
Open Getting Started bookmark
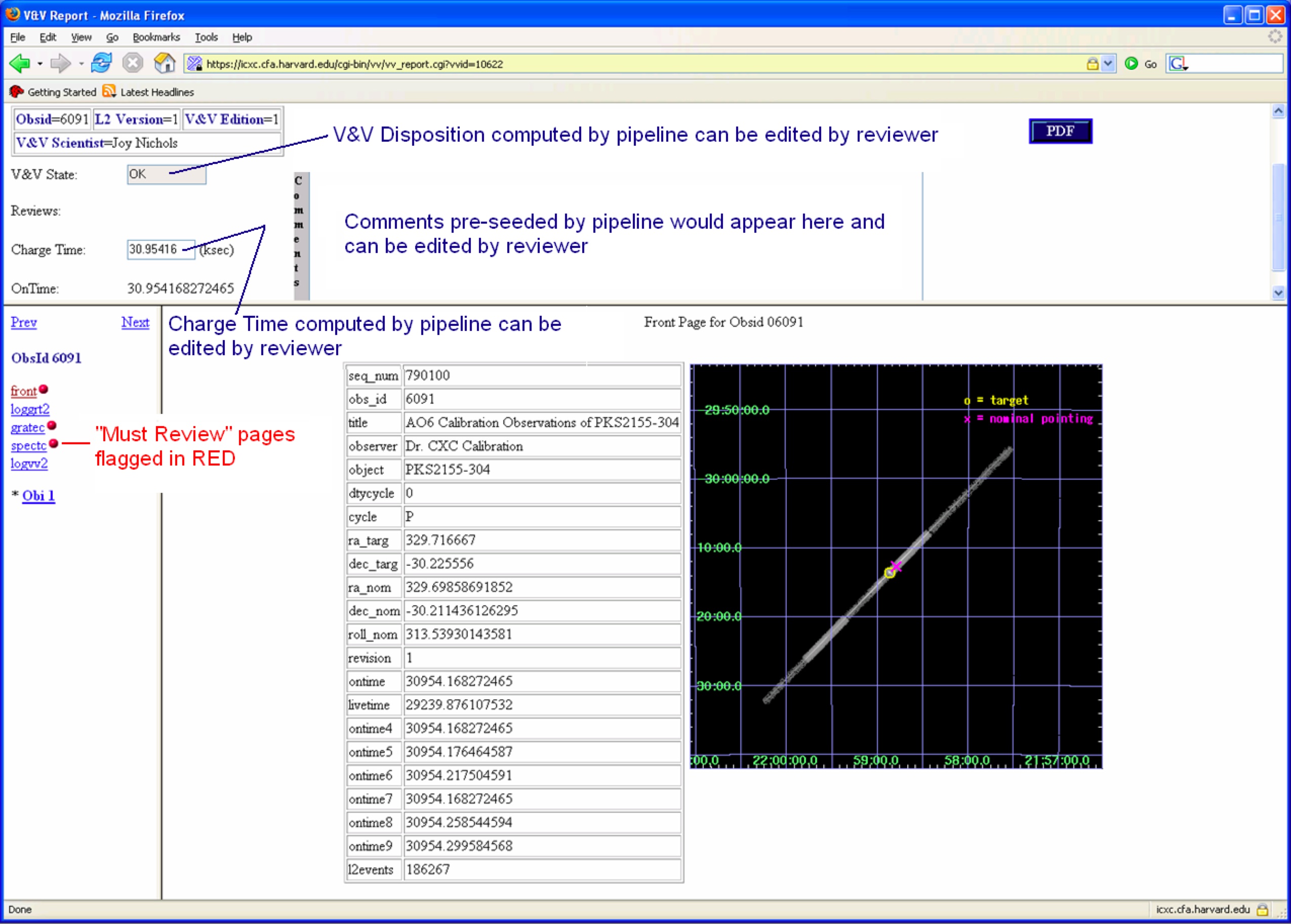(53, 92)
